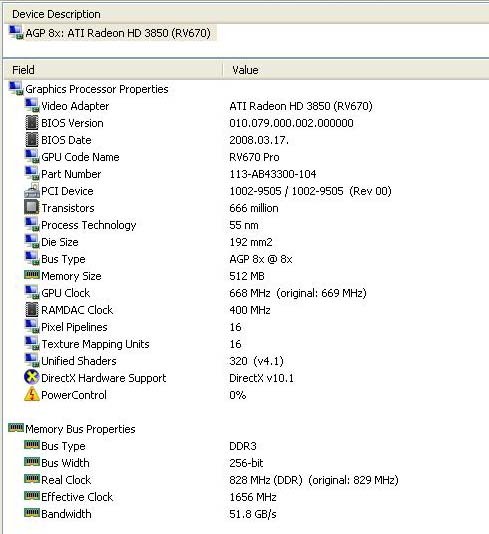
Task: Select the 256-bit bus width value
Action: point(246,464)
